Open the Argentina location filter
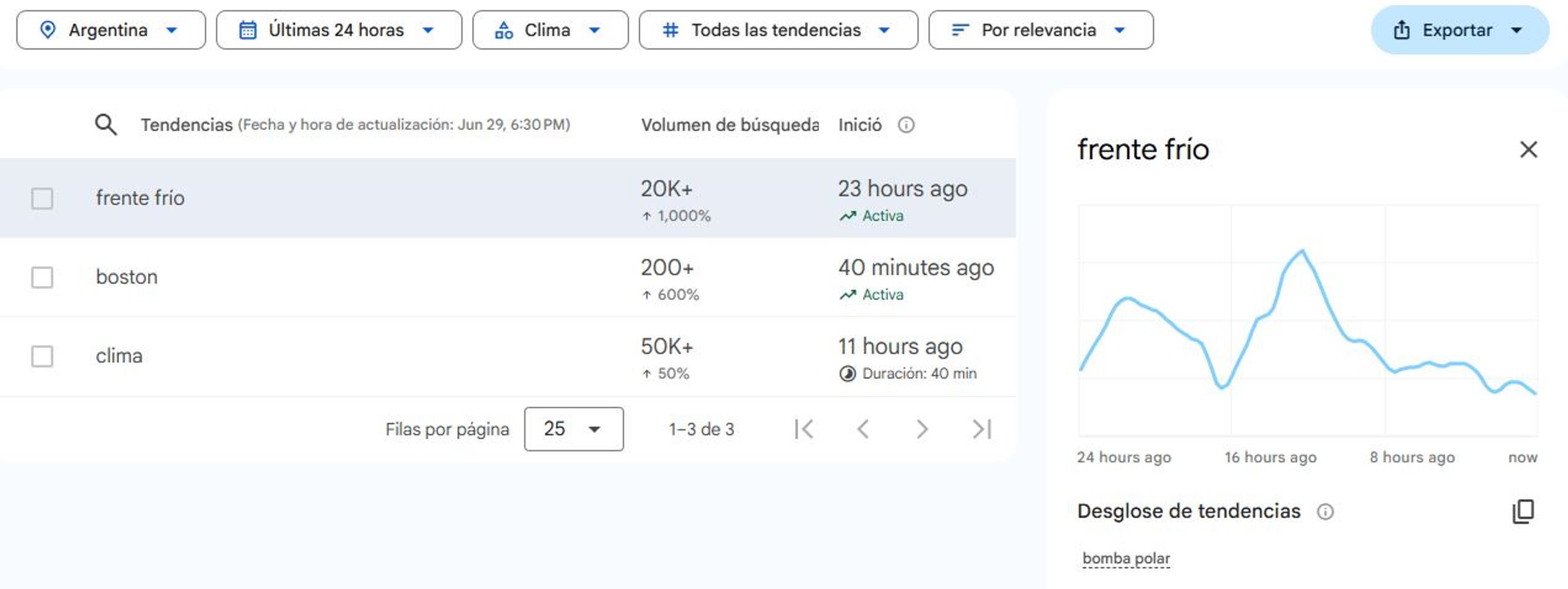Screen dimensions: 1568x589 click(111, 30)
